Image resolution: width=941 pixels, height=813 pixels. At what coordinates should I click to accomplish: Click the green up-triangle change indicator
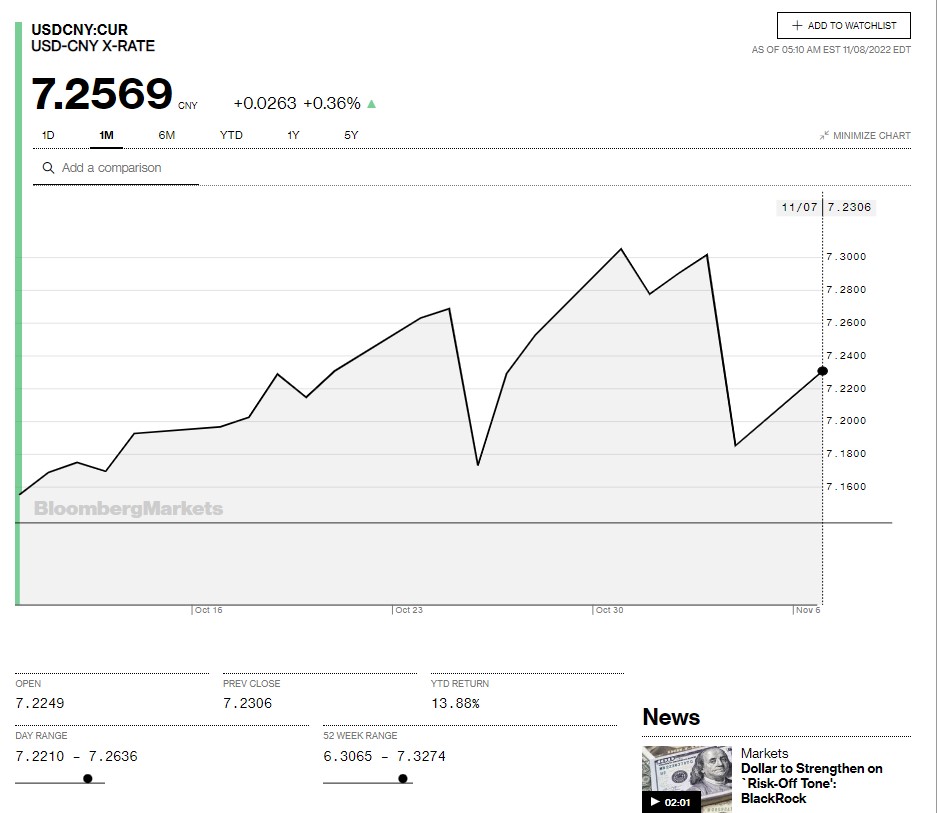tap(372, 103)
